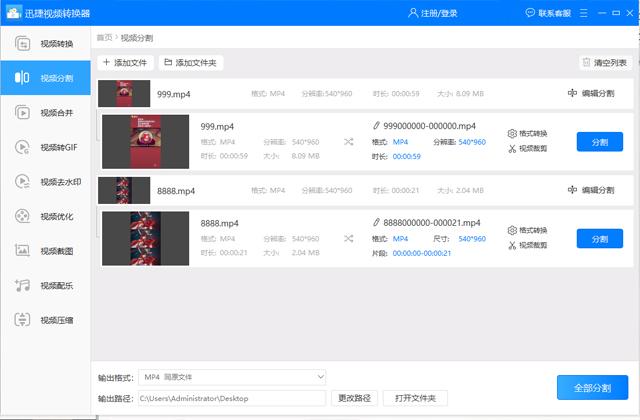This screenshot has height=420, width=640.
Task: Click output filename 8888000000-000021.mp4
Action: [432, 222]
